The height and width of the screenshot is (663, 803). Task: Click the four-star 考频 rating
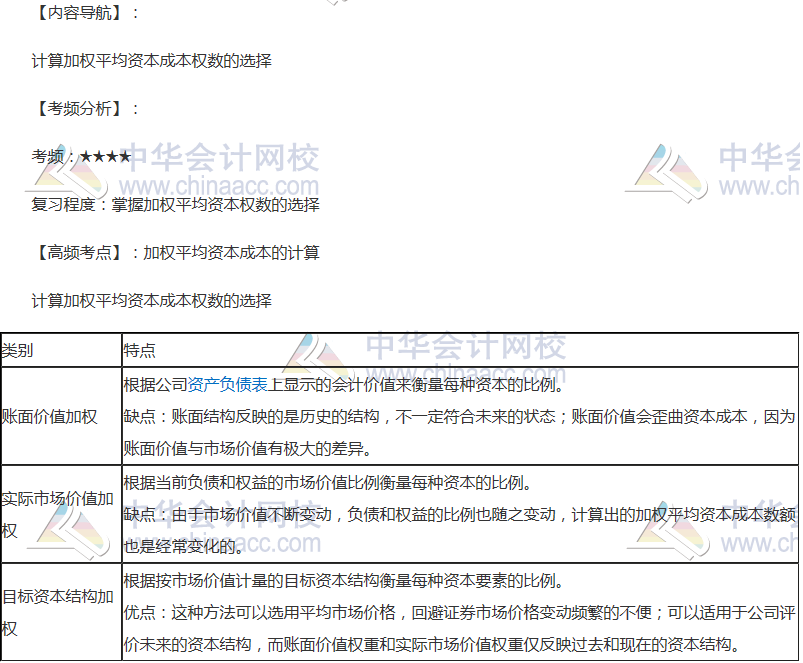(x=105, y=157)
